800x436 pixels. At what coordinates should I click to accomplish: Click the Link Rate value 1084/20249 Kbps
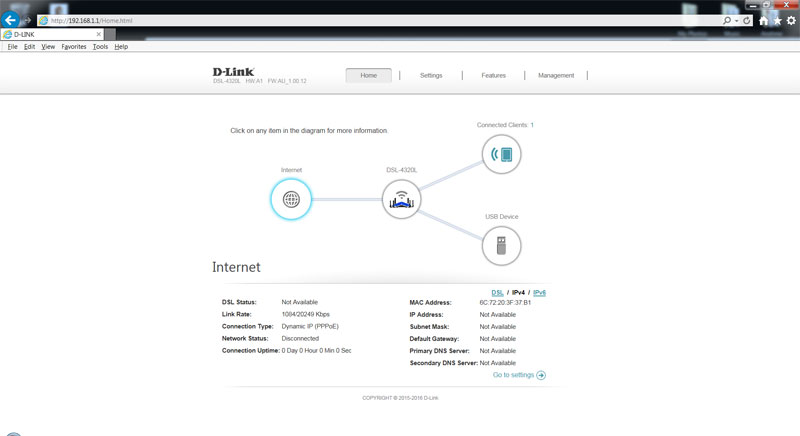click(306, 314)
